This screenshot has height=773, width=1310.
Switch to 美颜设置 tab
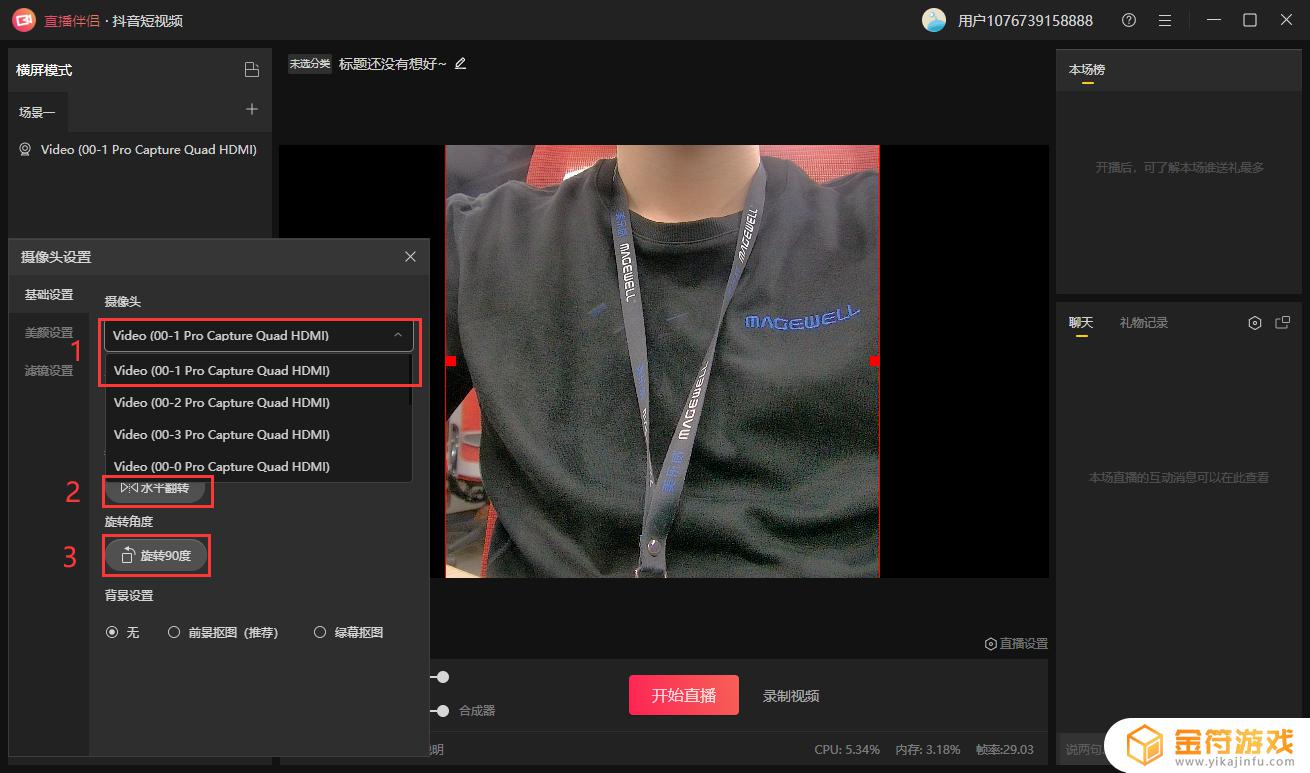(x=49, y=333)
